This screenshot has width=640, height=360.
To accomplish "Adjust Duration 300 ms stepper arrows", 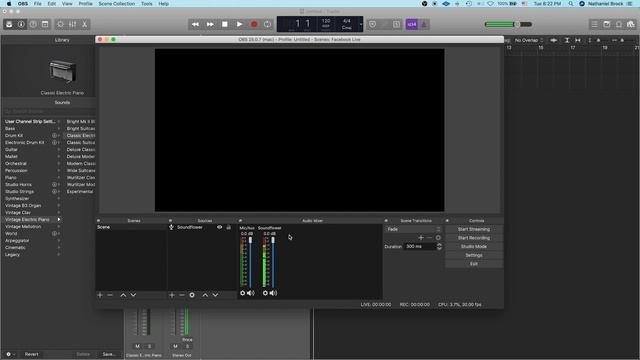I will point(439,246).
